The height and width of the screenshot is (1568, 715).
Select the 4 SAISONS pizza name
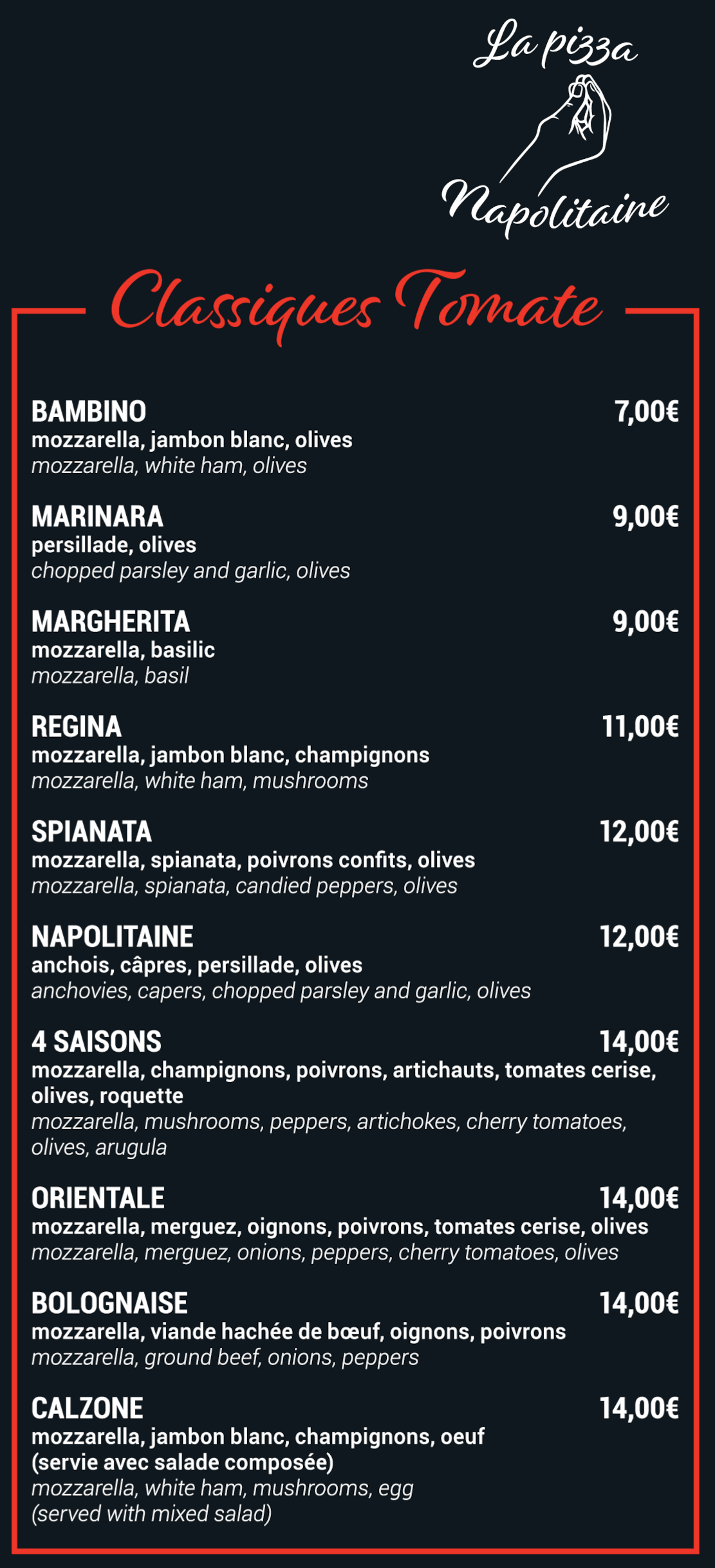[97, 1041]
